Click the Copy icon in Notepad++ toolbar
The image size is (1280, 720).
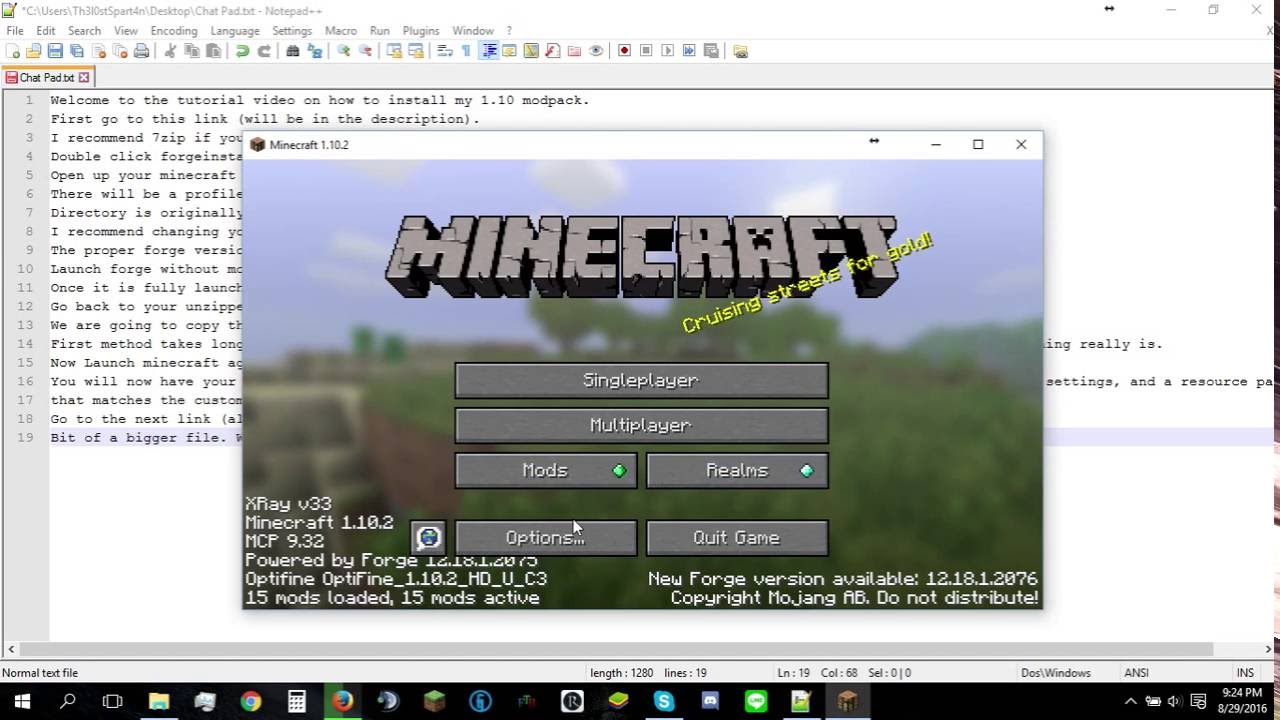pos(191,51)
